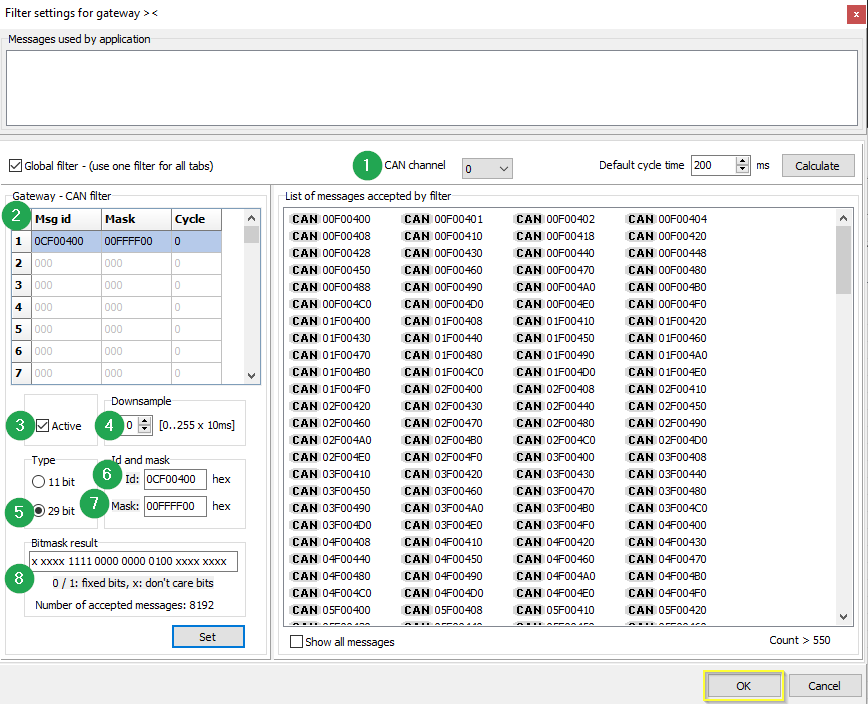The width and height of the screenshot is (868, 704).
Task: Decrease the Default cycle time spinner
Action: (x=743, y=171)
